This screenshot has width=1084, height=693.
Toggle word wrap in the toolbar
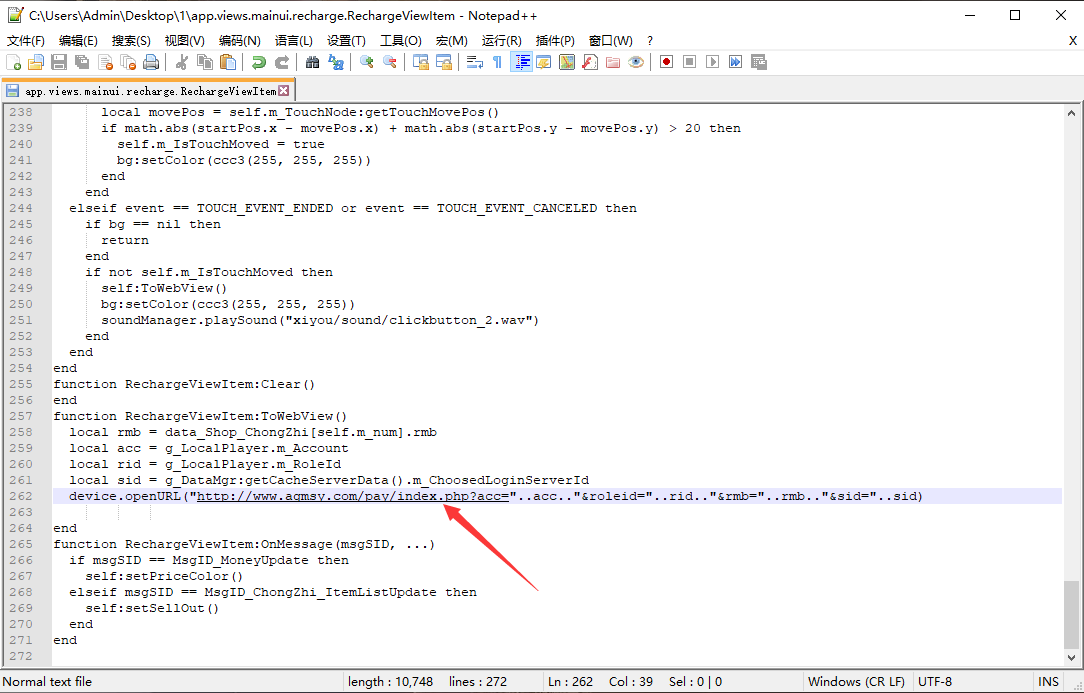click(x=474, y=62)
